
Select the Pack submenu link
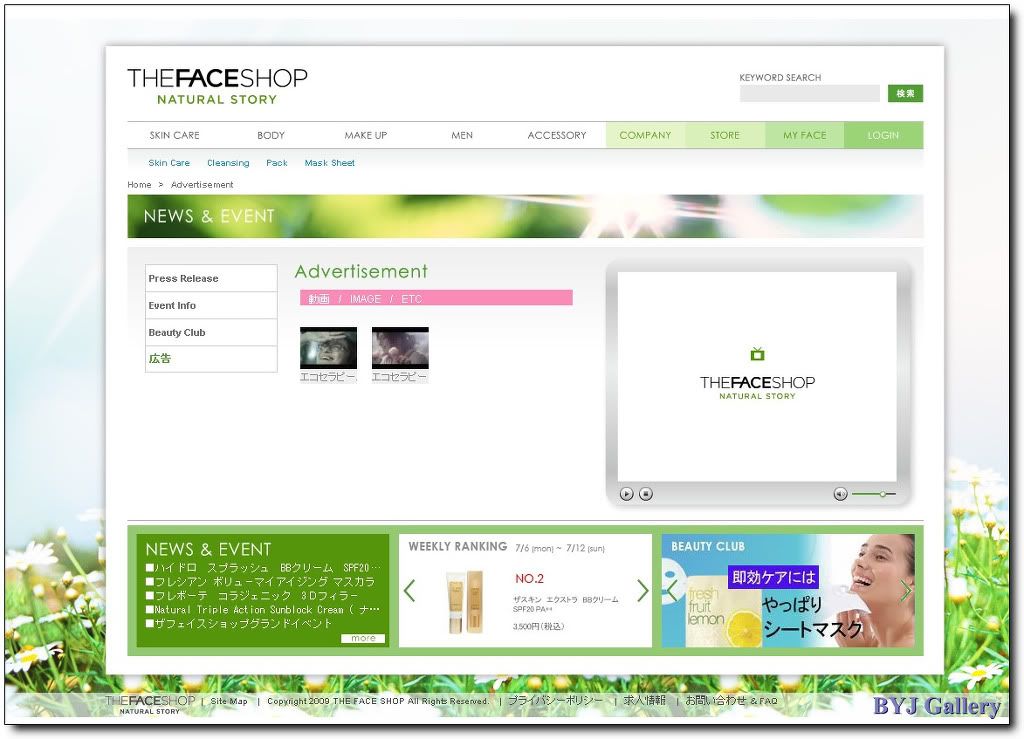coord(277,163)
